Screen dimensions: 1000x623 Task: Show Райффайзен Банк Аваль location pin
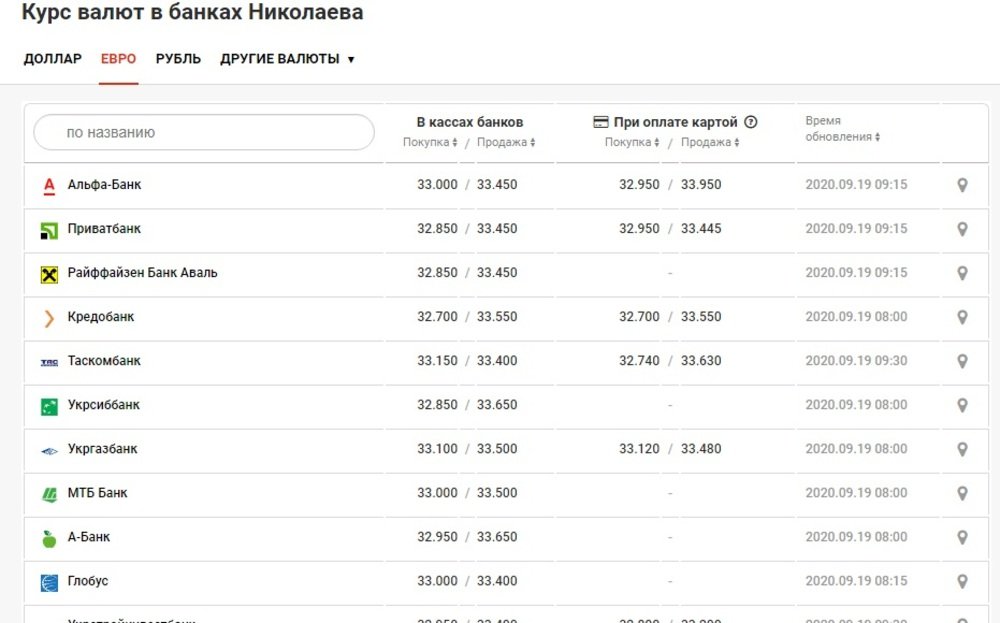pyautogui.click(x=962, y=273)
